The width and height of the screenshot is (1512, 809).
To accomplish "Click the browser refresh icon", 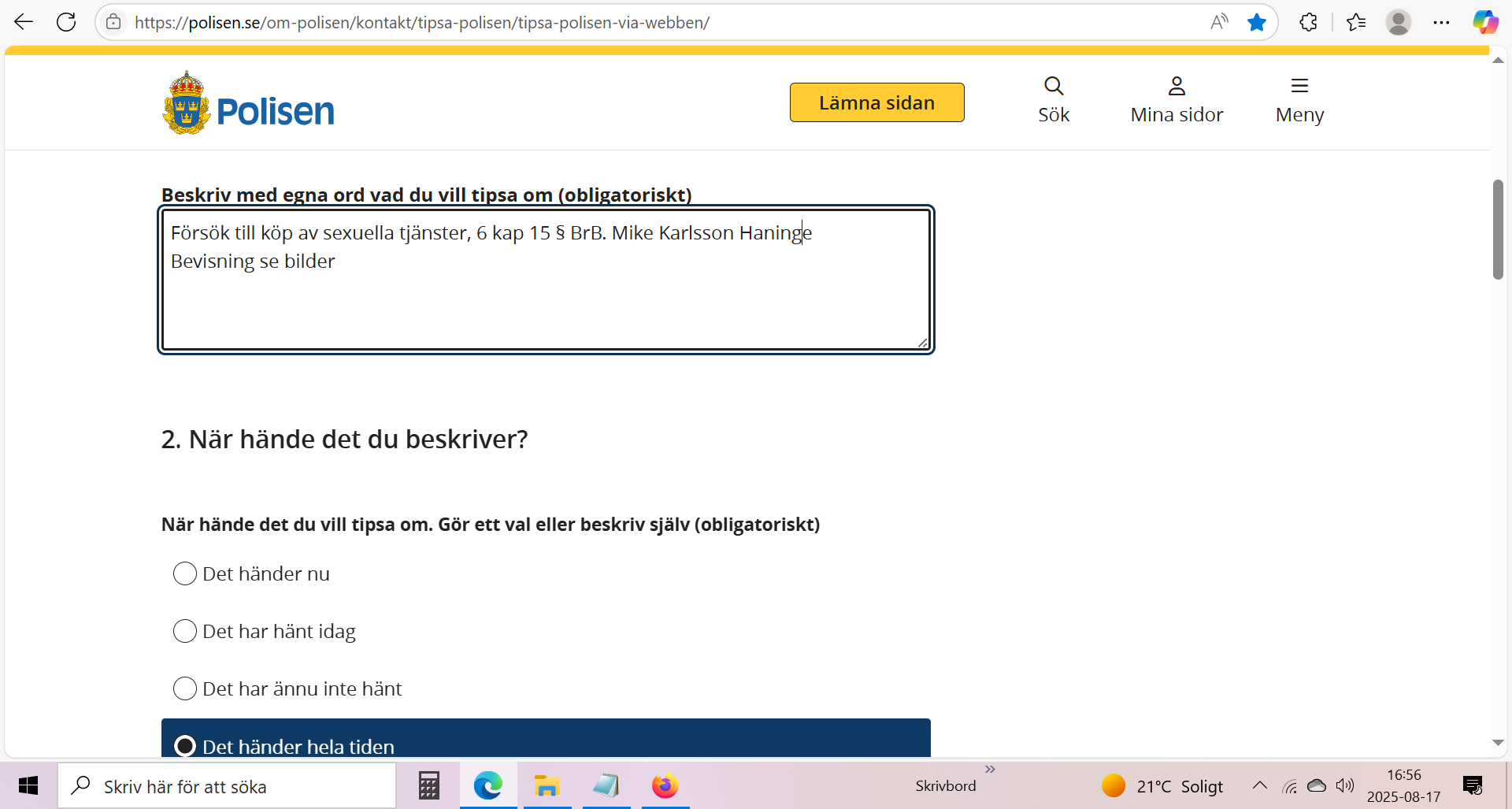I will (66, 22).
